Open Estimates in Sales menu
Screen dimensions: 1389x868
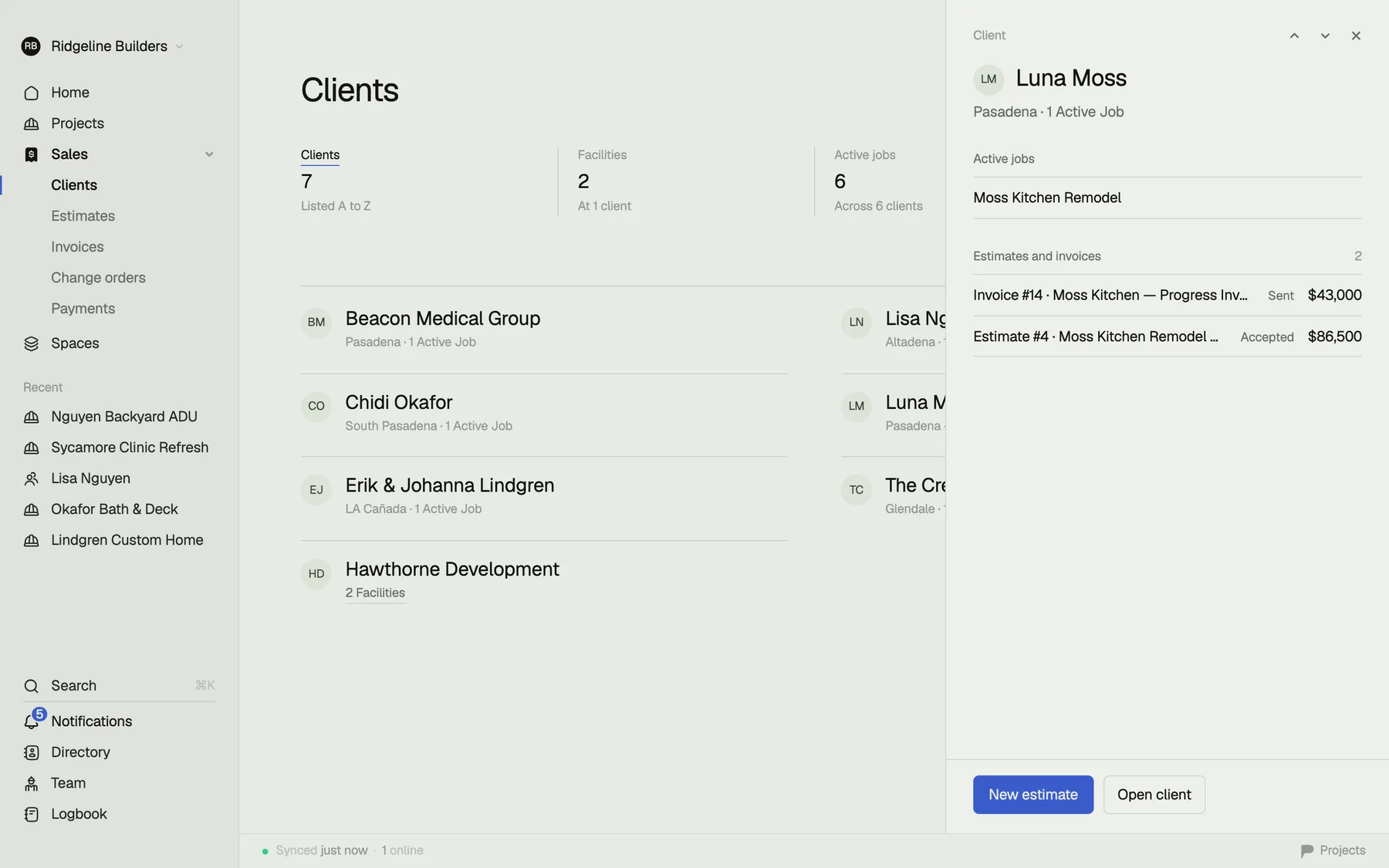pos(83,216)
